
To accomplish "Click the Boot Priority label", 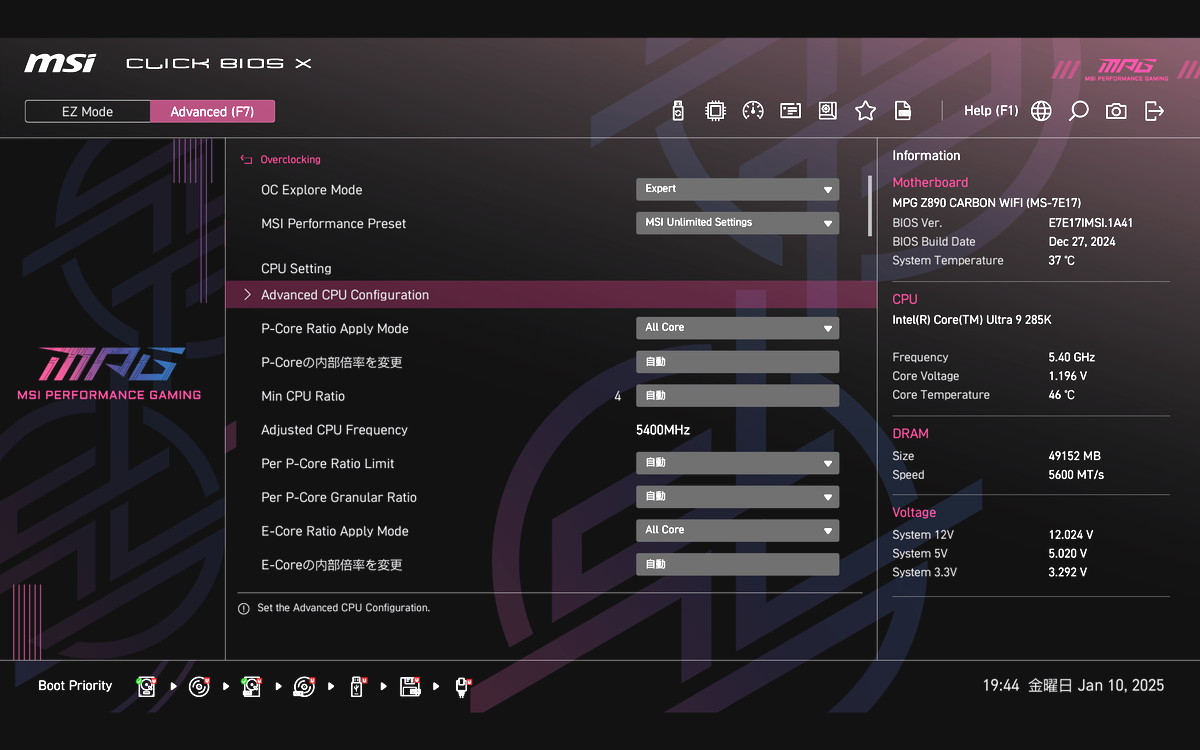I will [75, 686].
